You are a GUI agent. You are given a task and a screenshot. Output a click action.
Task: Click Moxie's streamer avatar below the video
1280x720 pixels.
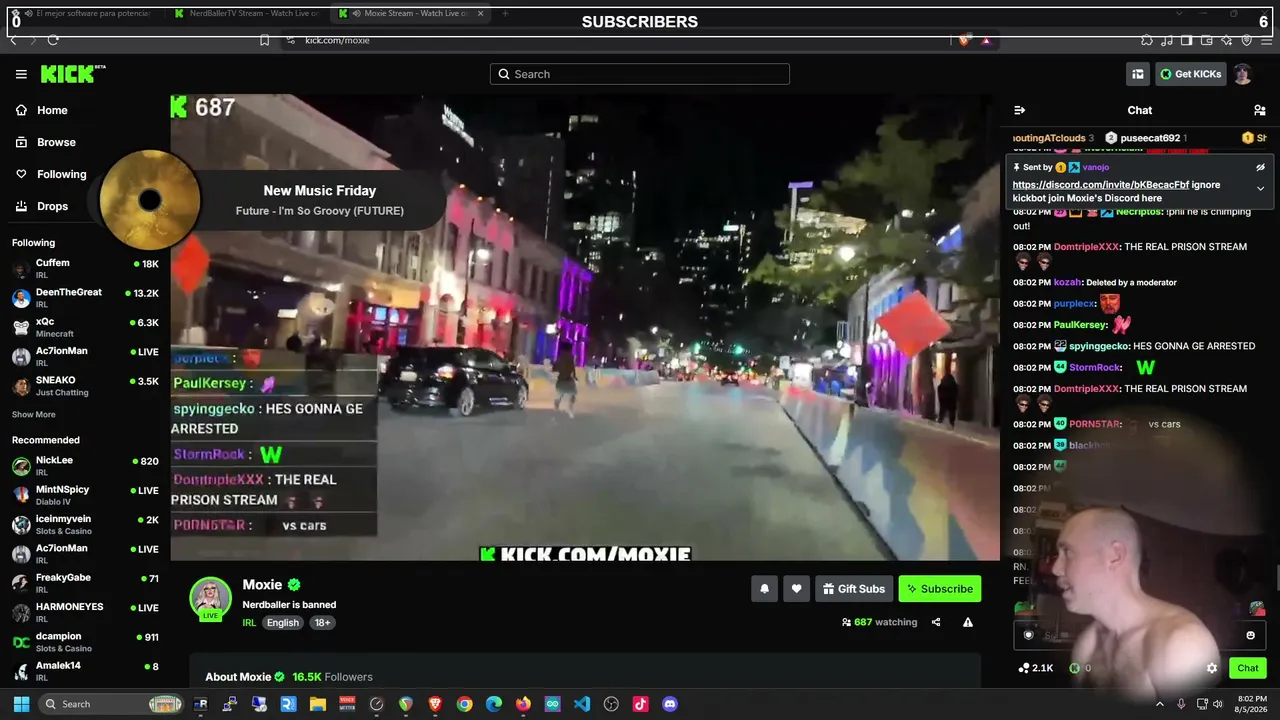point(210,598)
